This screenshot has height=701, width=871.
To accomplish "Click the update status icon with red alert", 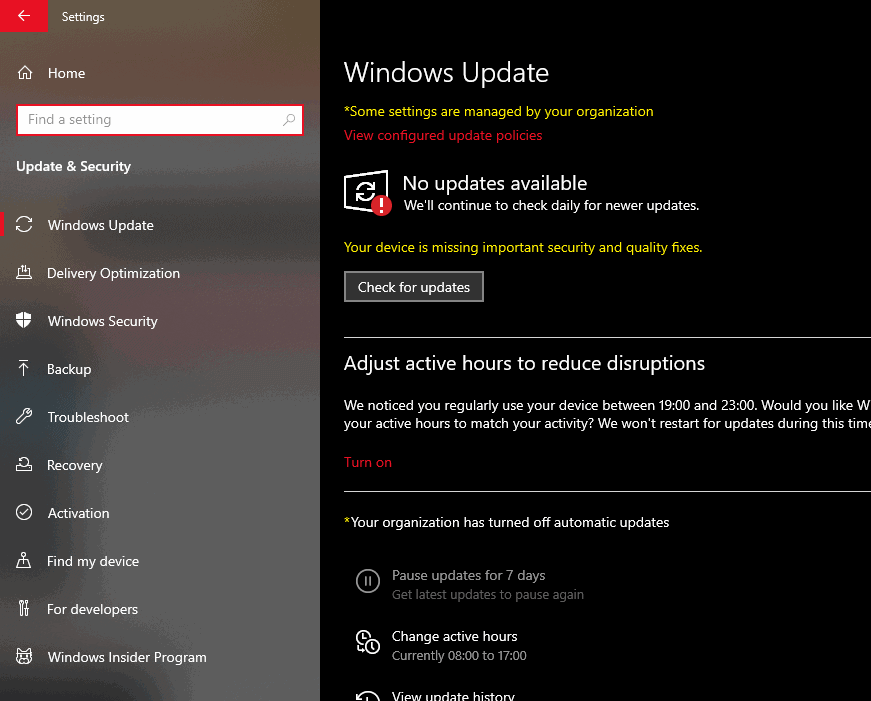I will (x=367, y=192).
